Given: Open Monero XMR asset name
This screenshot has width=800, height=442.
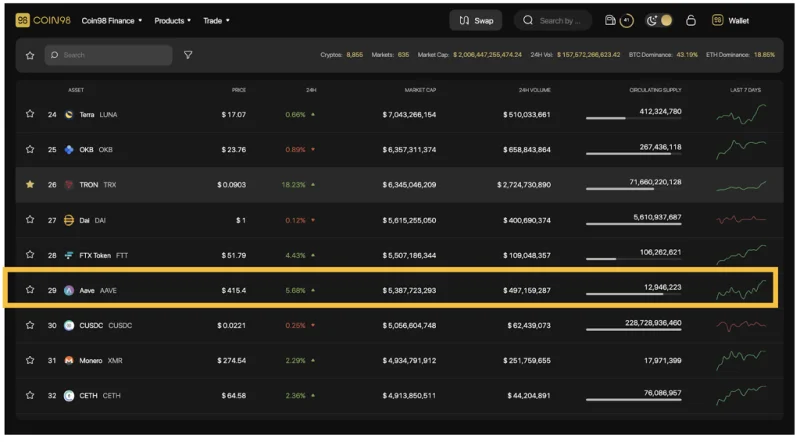Looking at the screenshot, I should coord(101,361).
